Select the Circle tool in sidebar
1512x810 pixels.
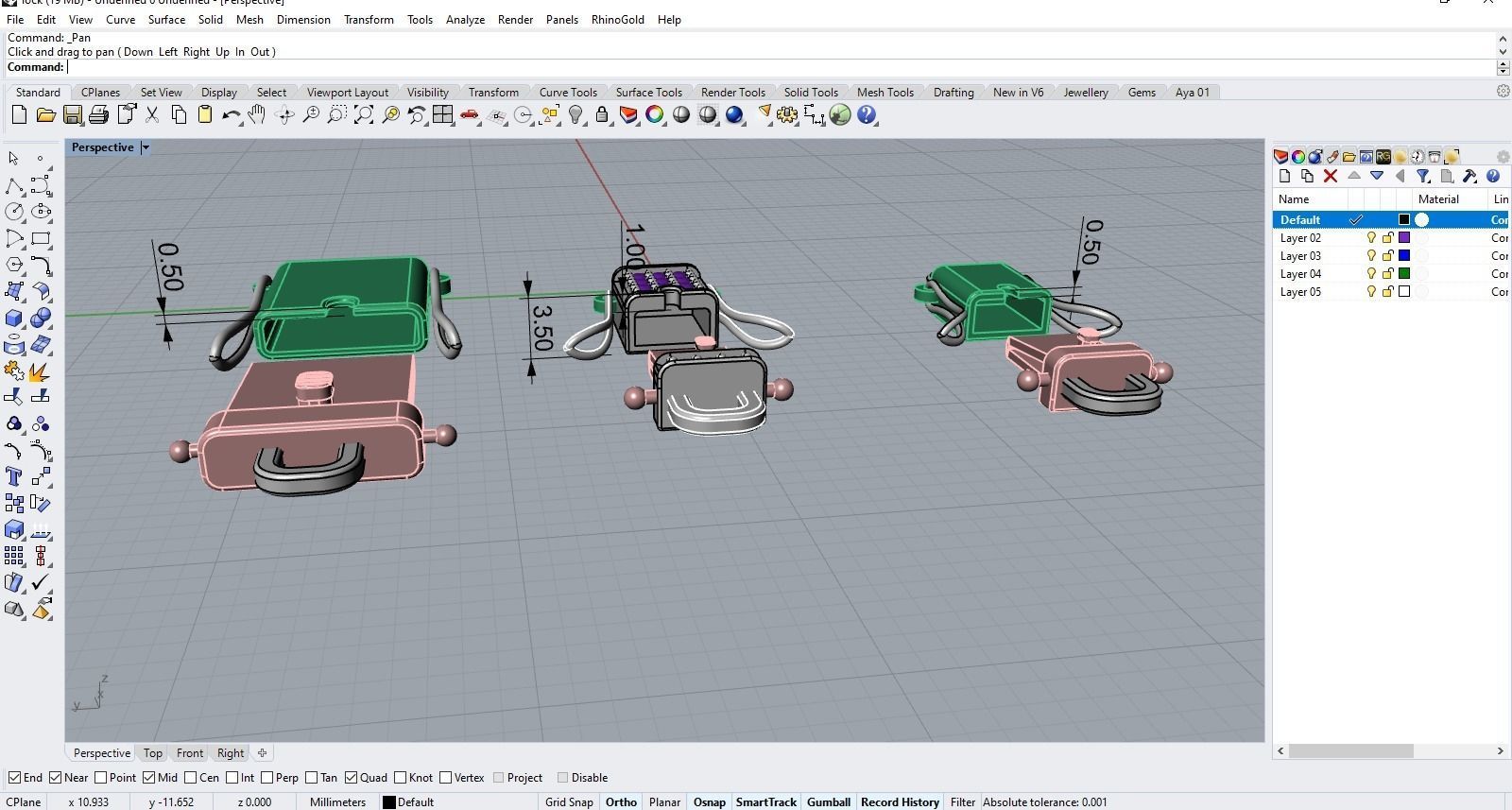coord(14,212)
